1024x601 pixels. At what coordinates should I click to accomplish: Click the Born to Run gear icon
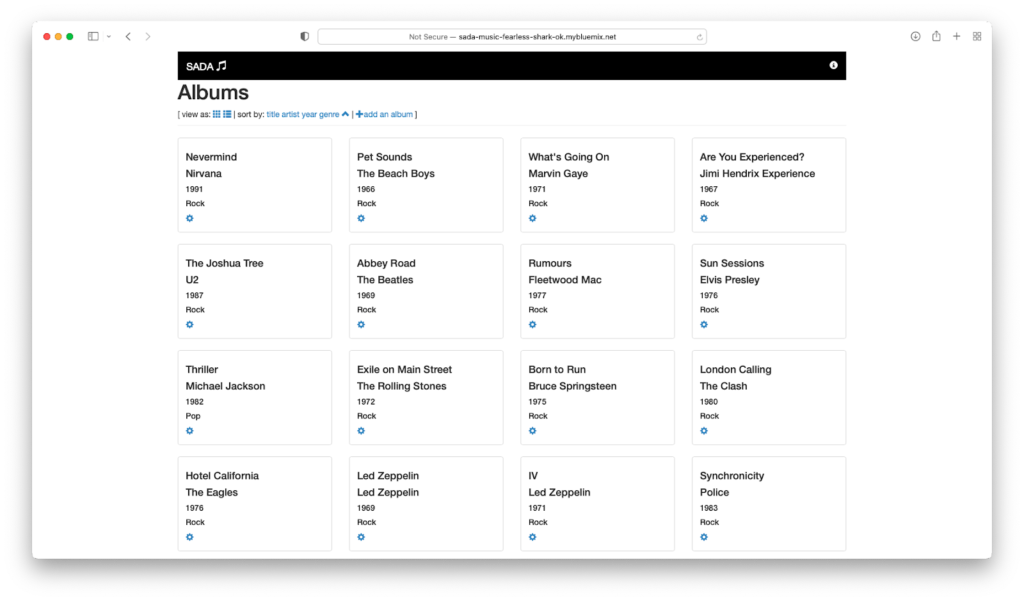click(532, 431)
